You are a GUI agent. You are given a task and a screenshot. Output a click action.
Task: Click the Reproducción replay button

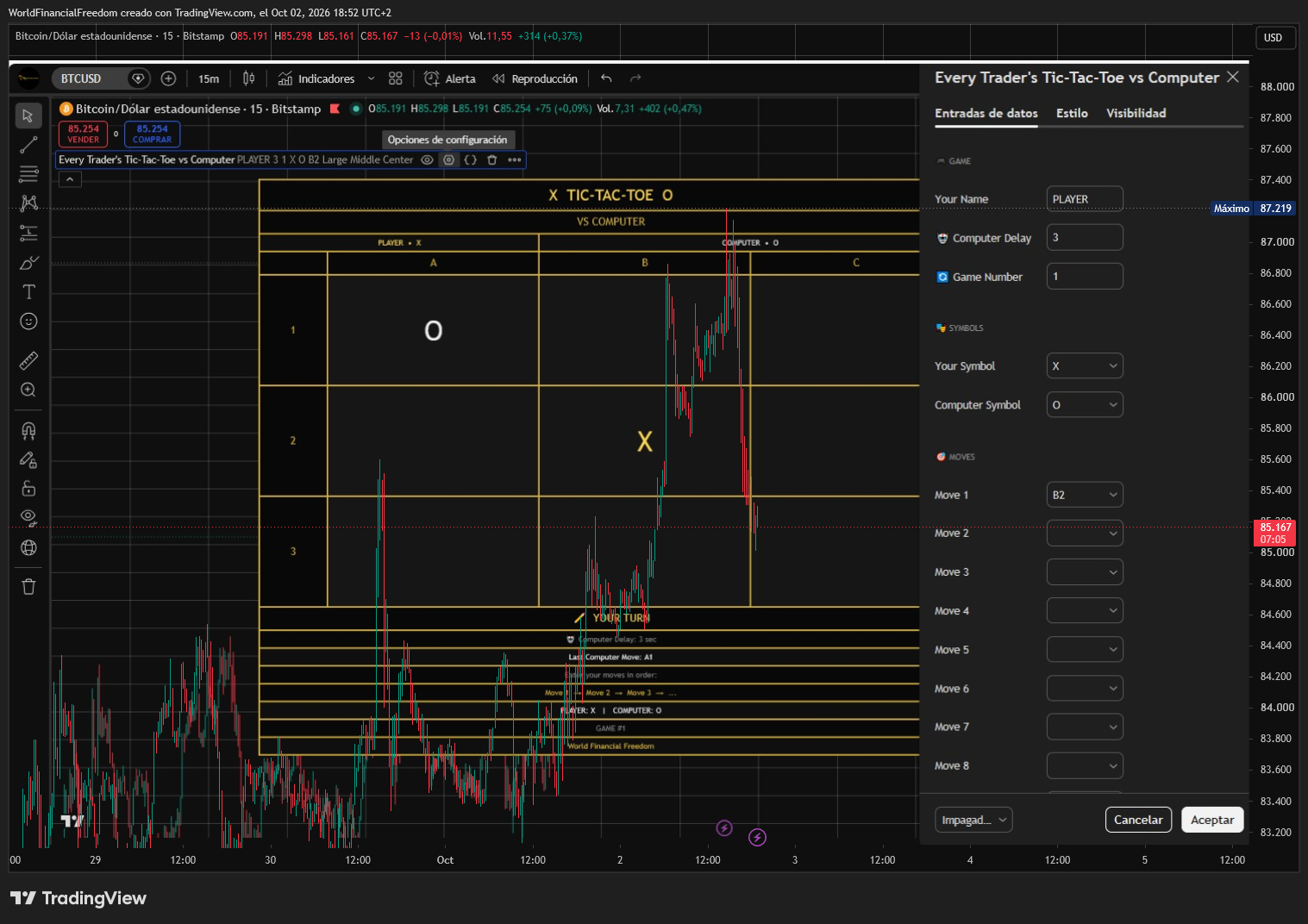point(535,78)
